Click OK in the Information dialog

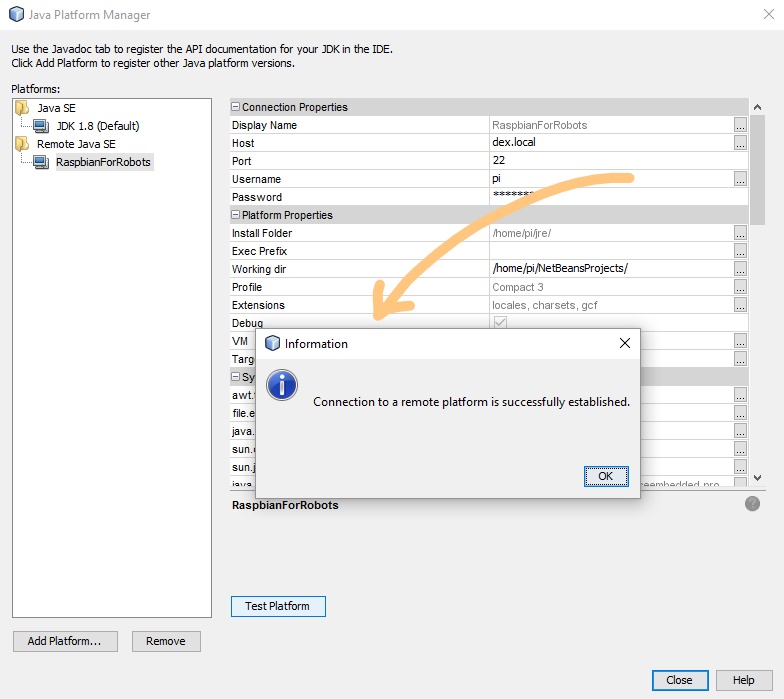[606, 476]
